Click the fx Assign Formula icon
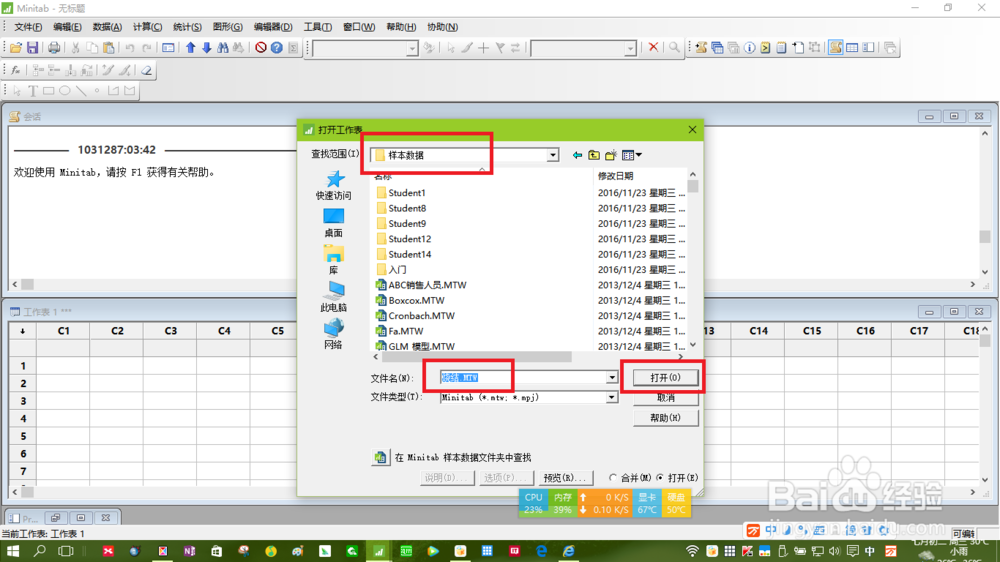Image resolution: width=1000 pixels, height=562 pixels. coord(16,70)
